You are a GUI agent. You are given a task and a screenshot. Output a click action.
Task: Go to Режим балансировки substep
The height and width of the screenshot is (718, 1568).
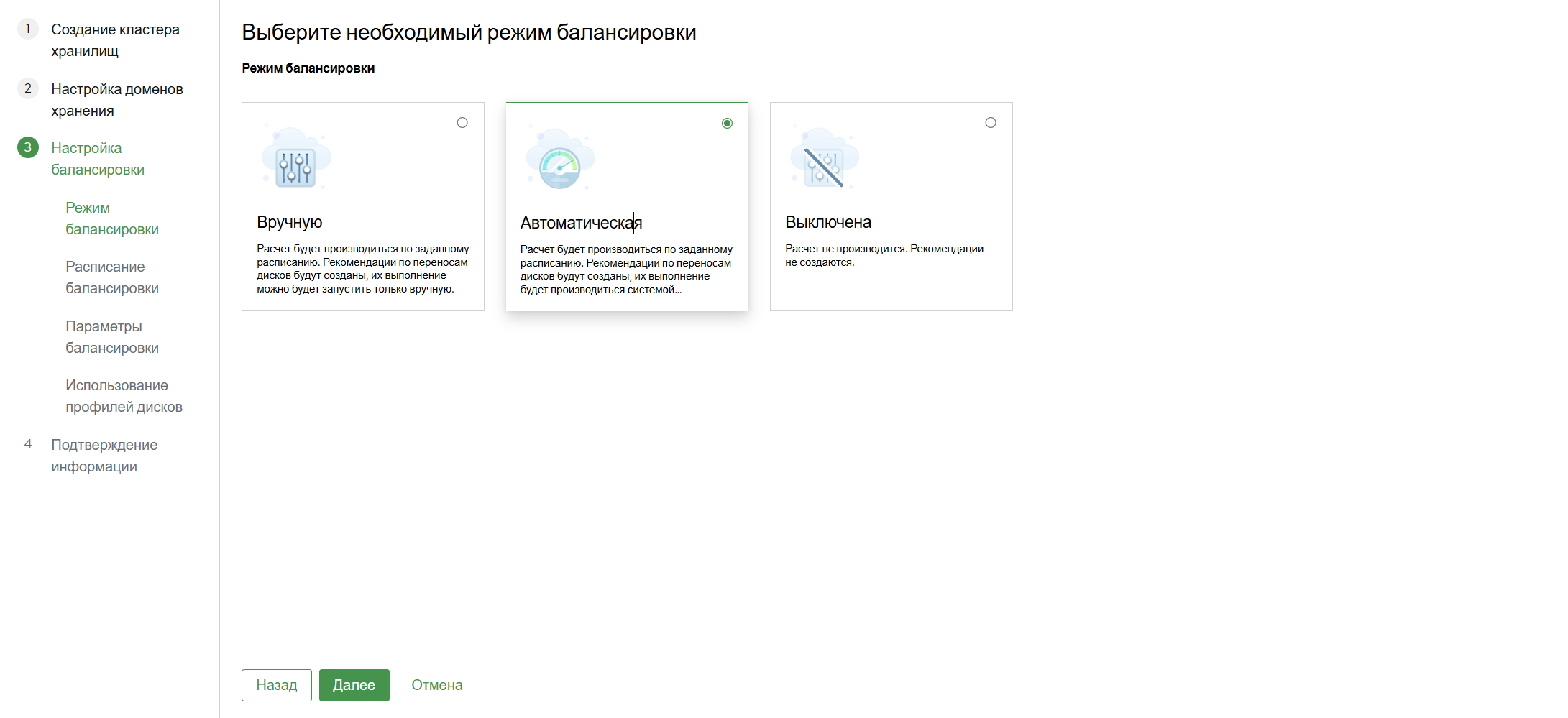112,218
